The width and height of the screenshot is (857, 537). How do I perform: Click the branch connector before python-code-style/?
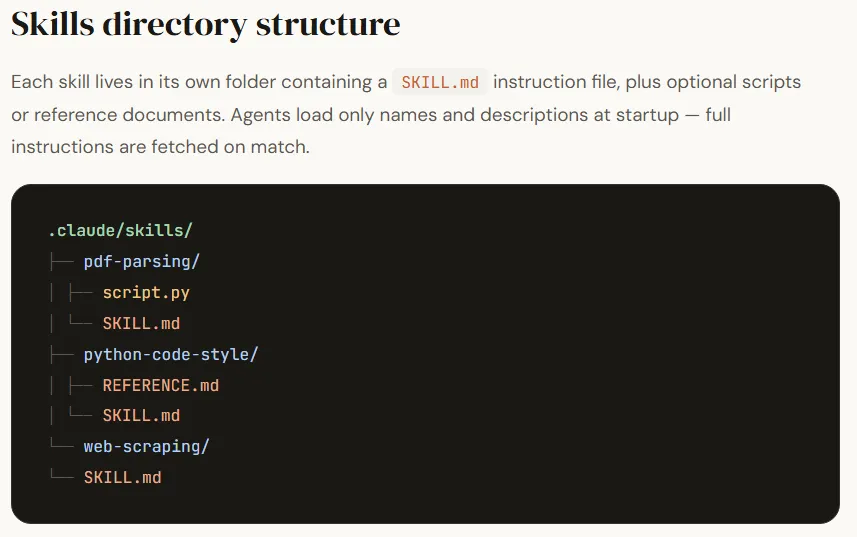[x=60, y=355]
